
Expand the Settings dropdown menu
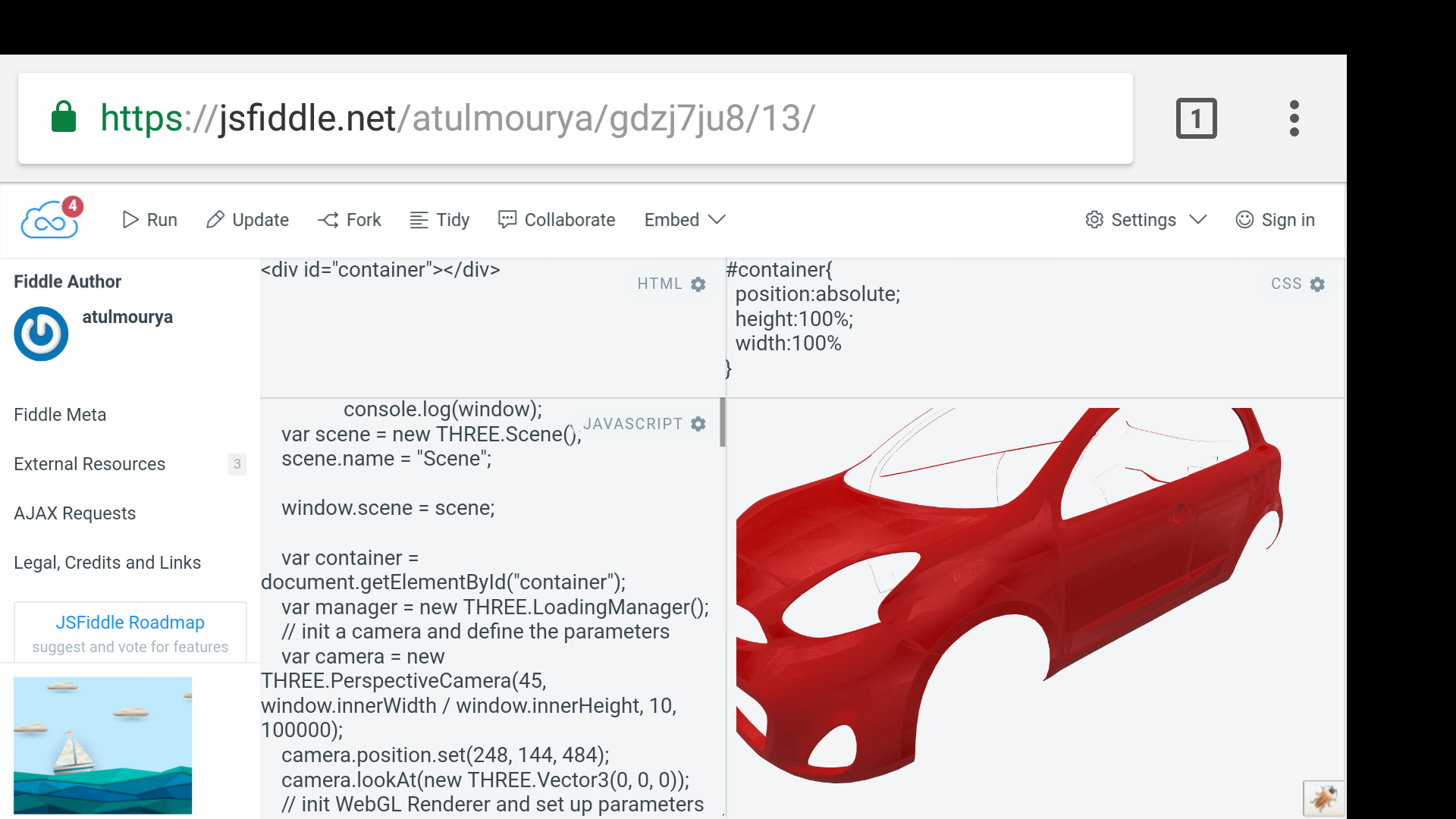[x=1146, y=220]
